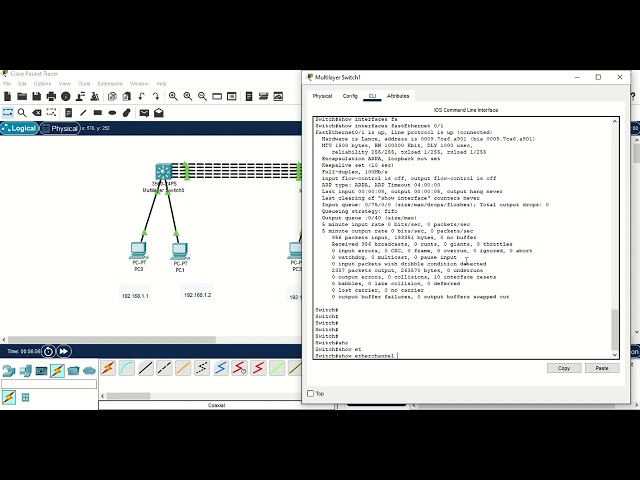640x480 pixels.
Task: Choose the Copper Cross-Over dashed cable
Action: 164,368
